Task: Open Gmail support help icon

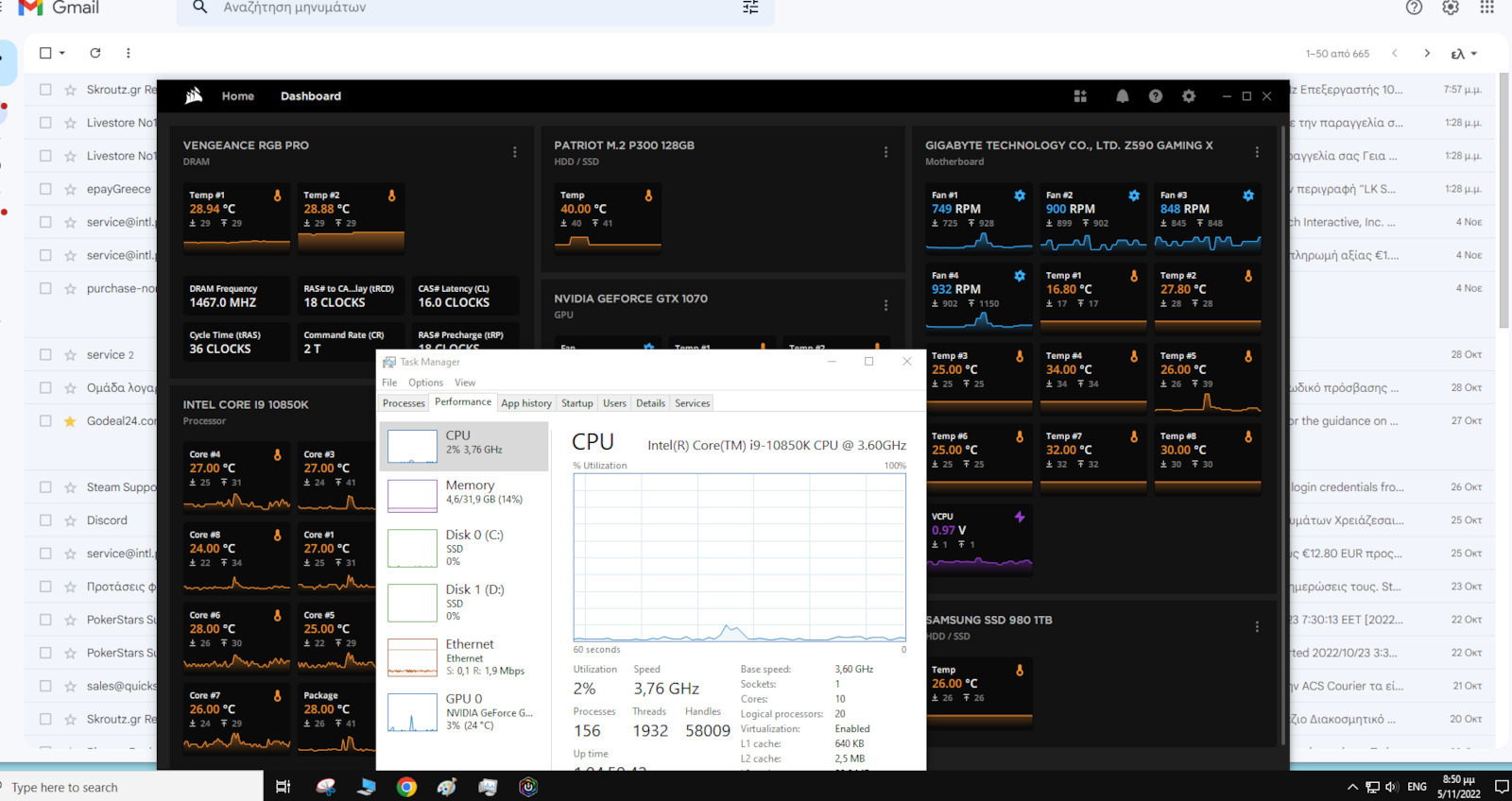Action: tap(1414, 8)
